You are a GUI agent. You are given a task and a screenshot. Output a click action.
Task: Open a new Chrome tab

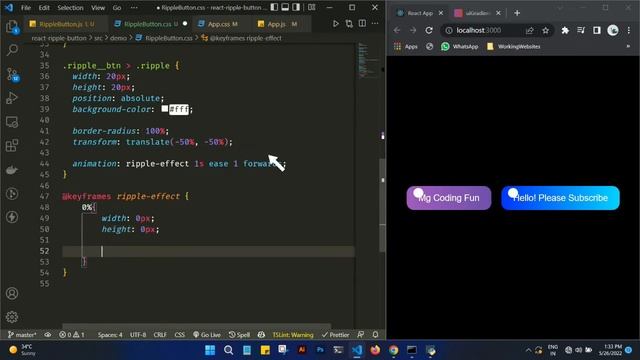tap(517, 13)
